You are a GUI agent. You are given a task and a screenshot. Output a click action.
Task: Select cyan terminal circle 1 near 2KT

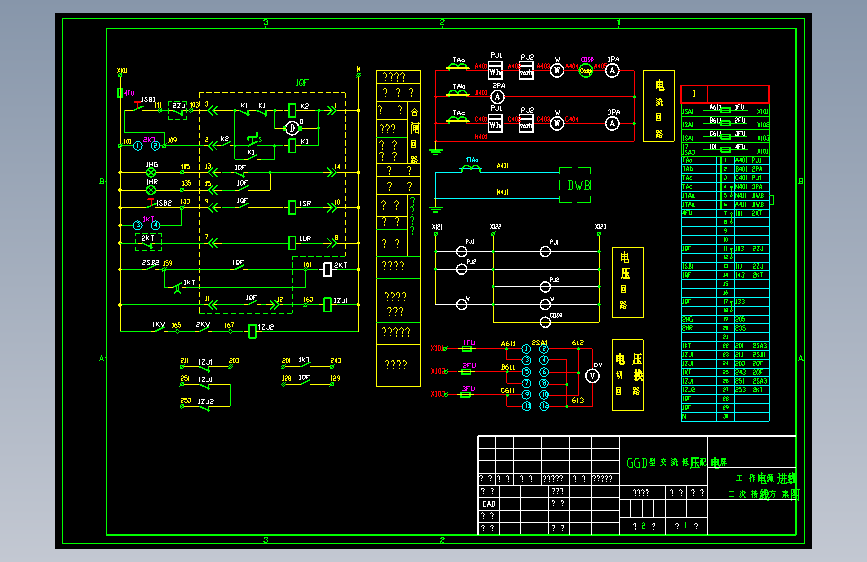[138, 146]
